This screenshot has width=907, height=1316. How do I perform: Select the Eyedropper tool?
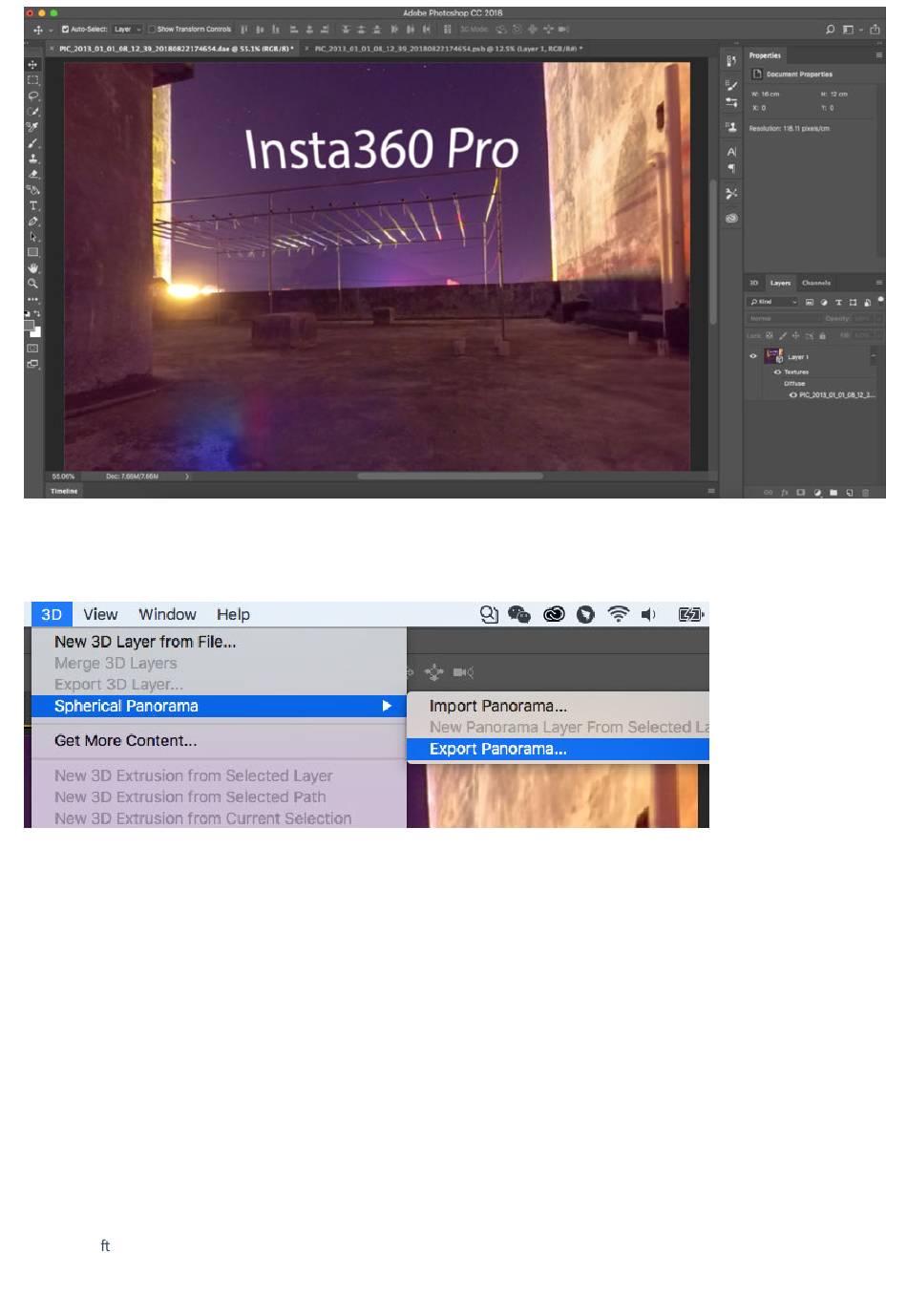tap(33, 127)
